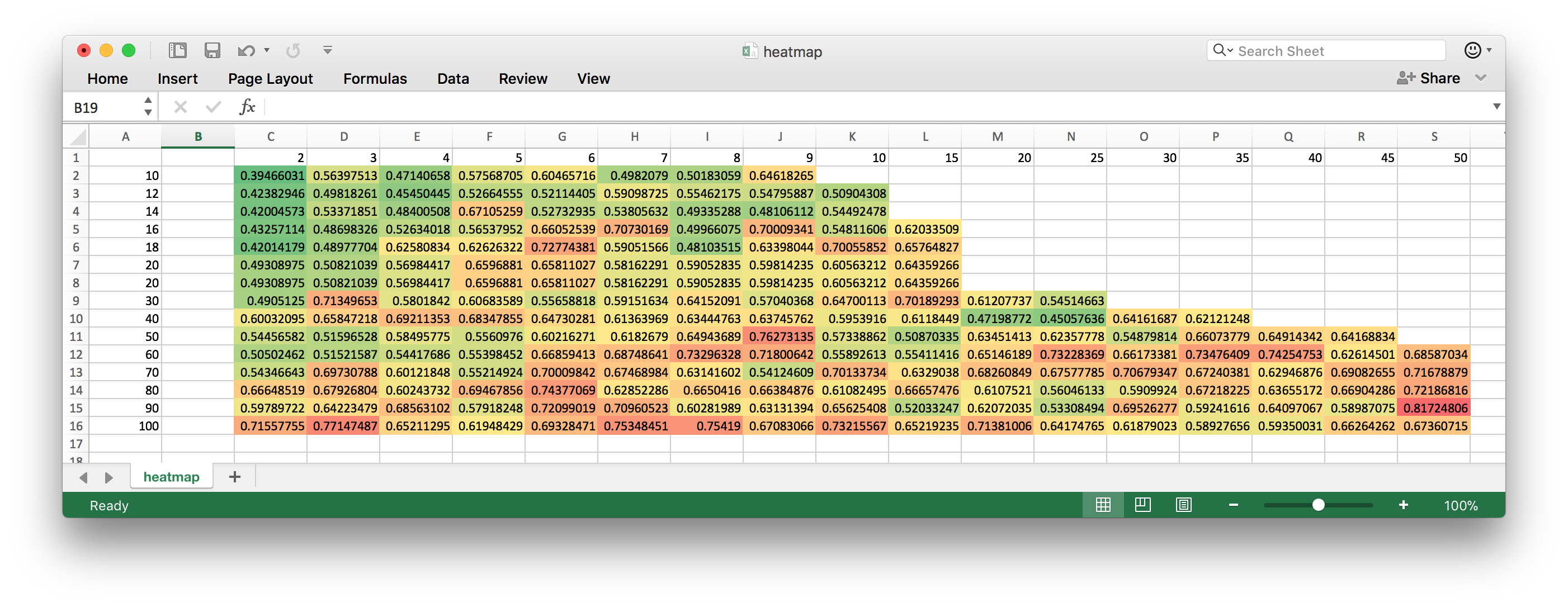Open the View ribbon tab

pyautogui.click(x=593, y=79)
